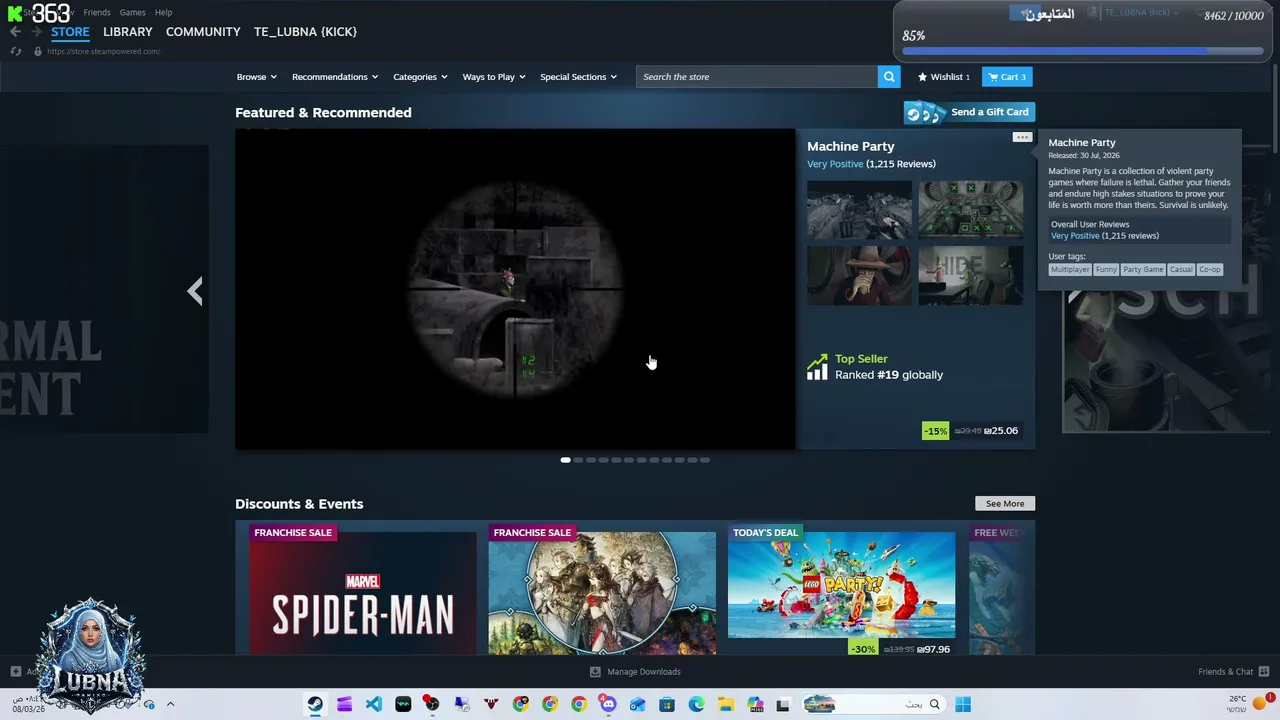Image resolution: width=1280 pixels, height=720 pixels.
Task: Open the Machine Party options ellipsis
Action: click(x=1021, y=137)
